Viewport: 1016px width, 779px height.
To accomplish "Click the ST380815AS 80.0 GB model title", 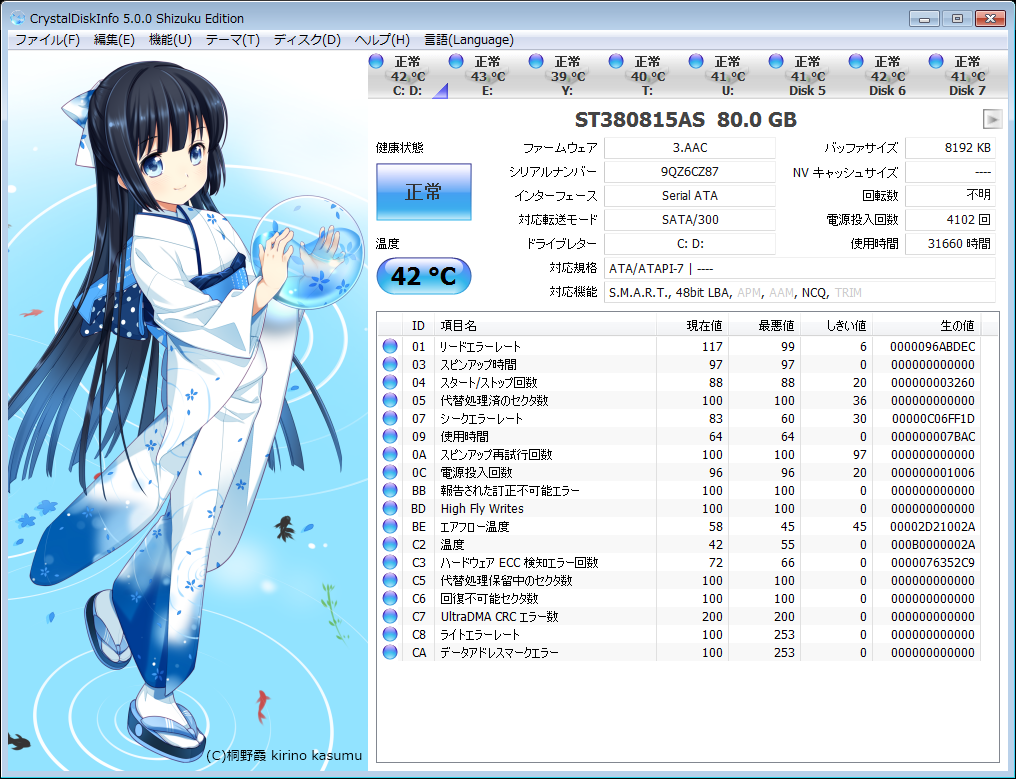I will (686, 120).
